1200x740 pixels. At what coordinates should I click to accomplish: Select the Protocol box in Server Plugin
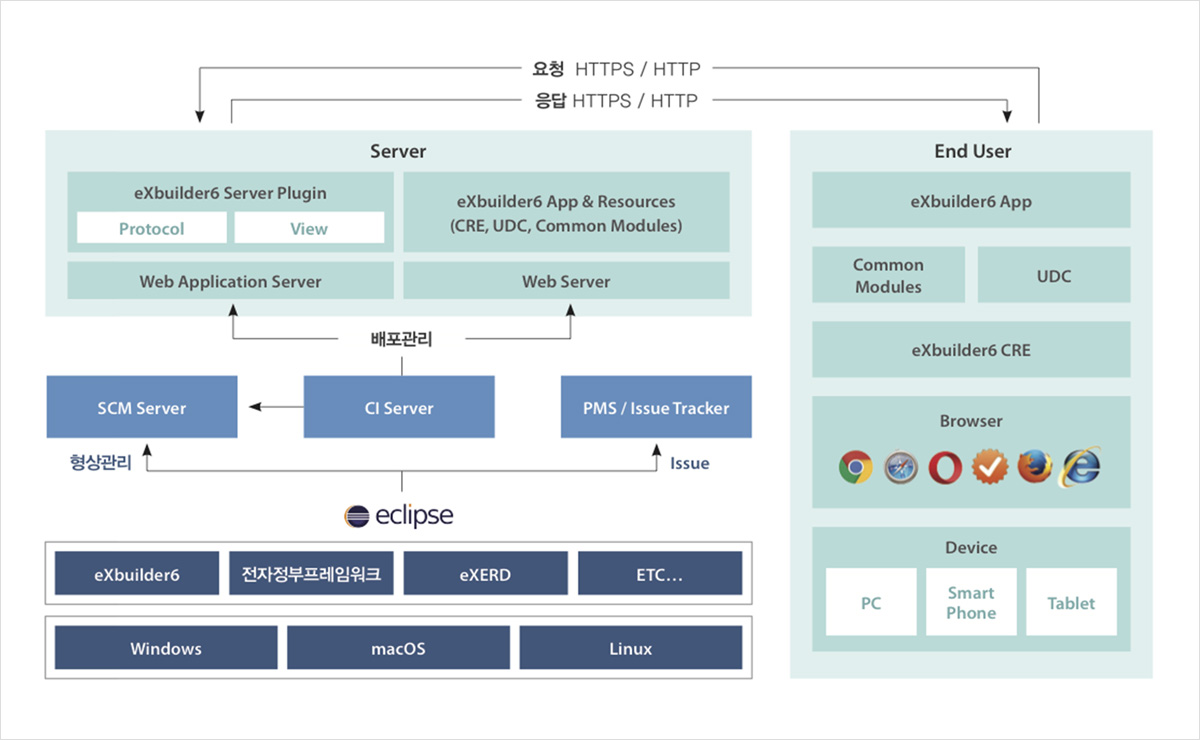[152, 228]
